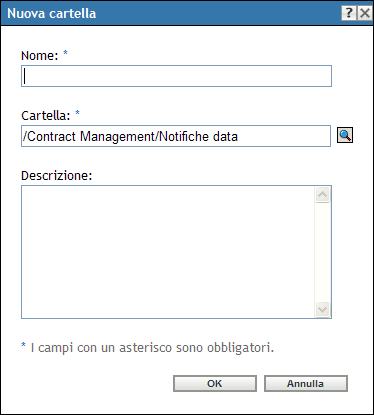Viewport: 374px width, 415px height.
Task: Click the up arrow in Descrizione scrollbar
Action: pyautogui.click(x=322, y=194)
